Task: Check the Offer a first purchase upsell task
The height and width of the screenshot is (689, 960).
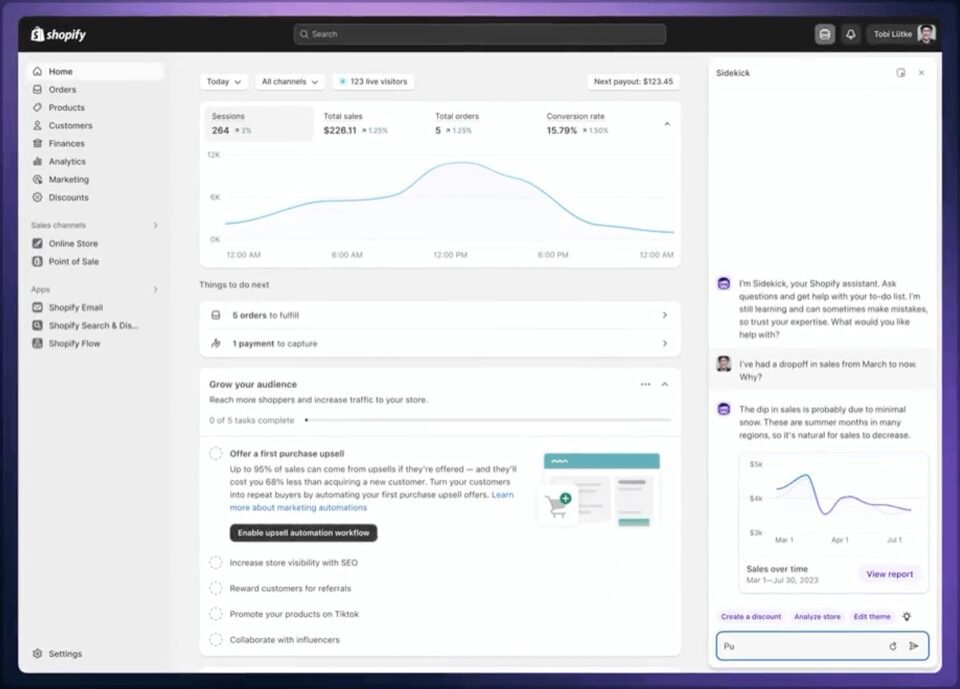Action: 214,452
